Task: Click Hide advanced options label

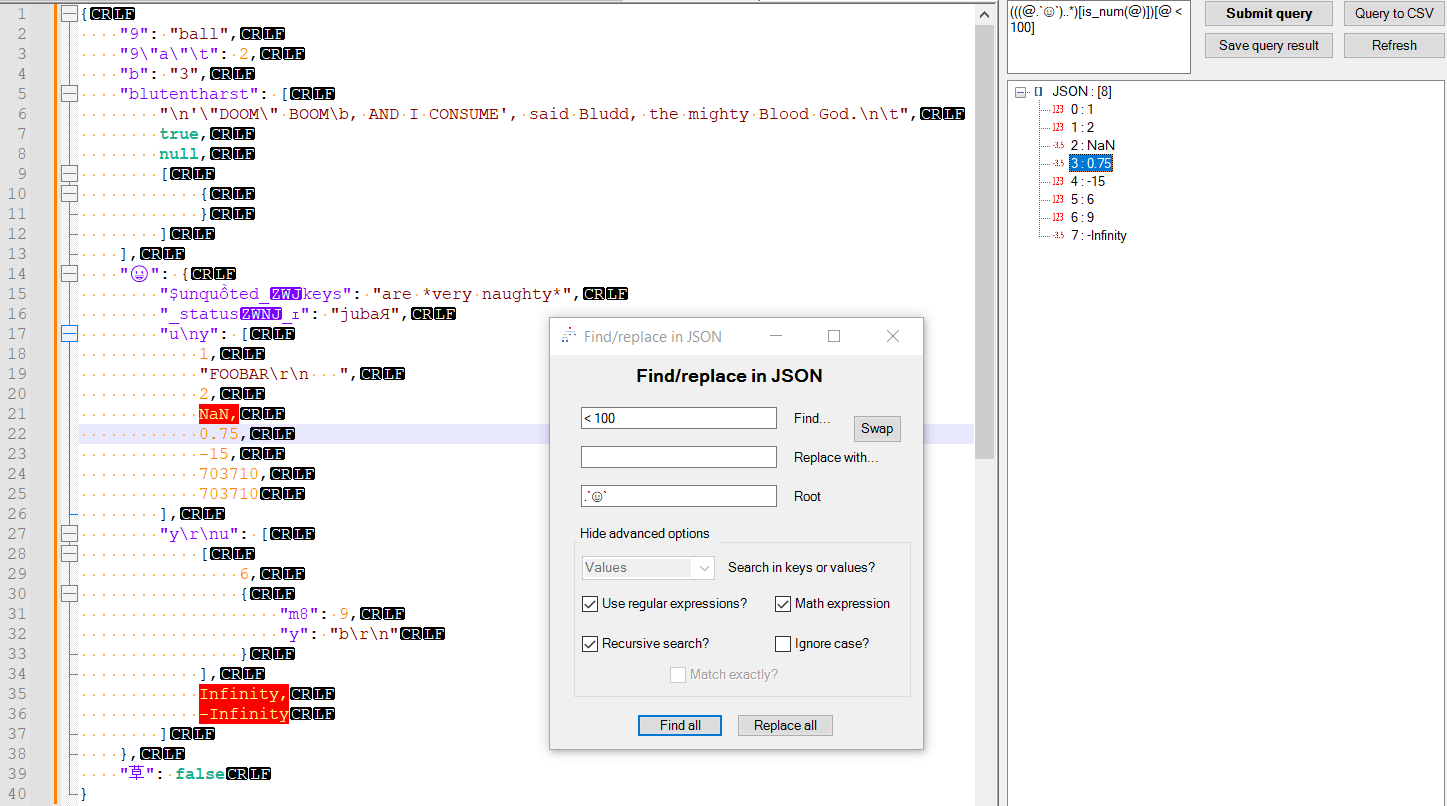Action: pyautogui.click(x=645, y=533)
